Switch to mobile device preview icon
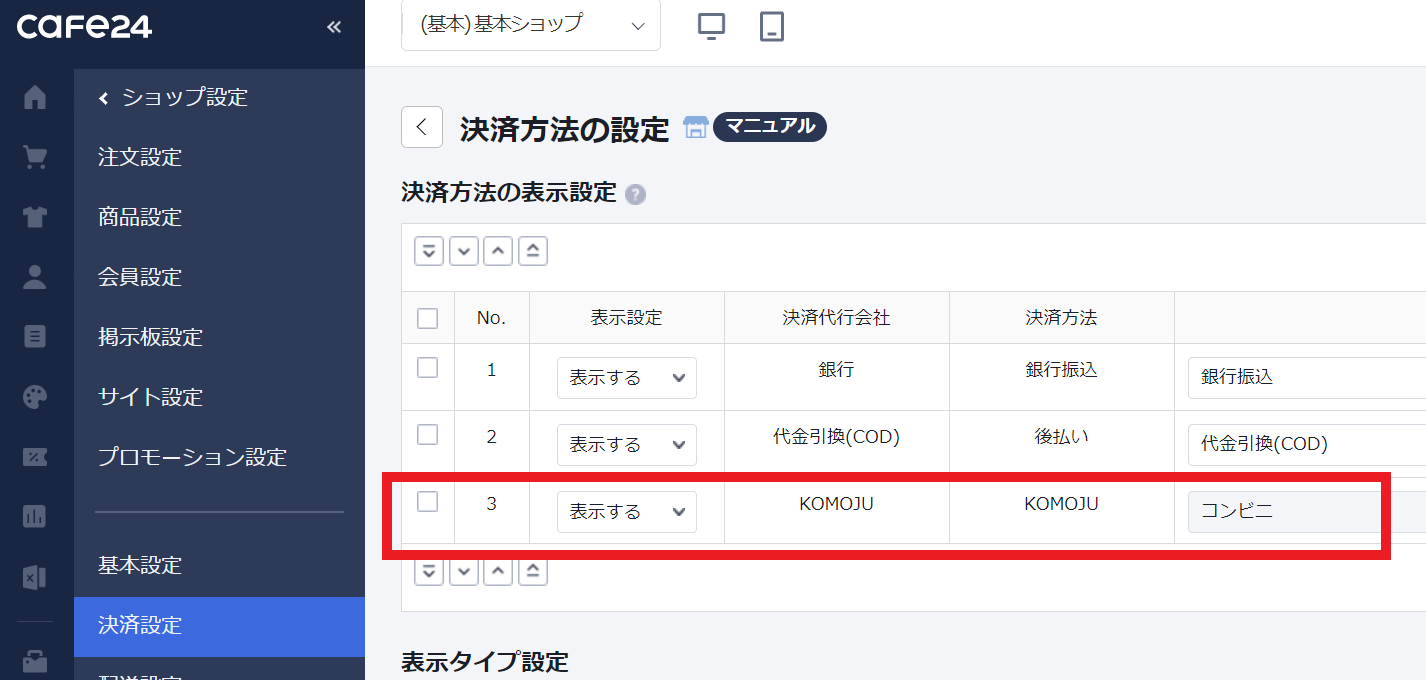Screen dimensions: 1426x680 (x=771, y=26)
